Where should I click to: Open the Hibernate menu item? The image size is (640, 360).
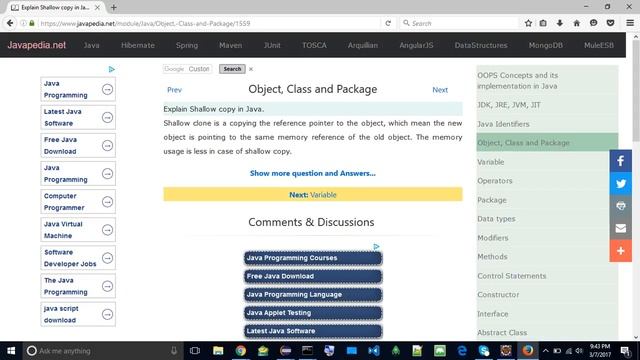138,45
